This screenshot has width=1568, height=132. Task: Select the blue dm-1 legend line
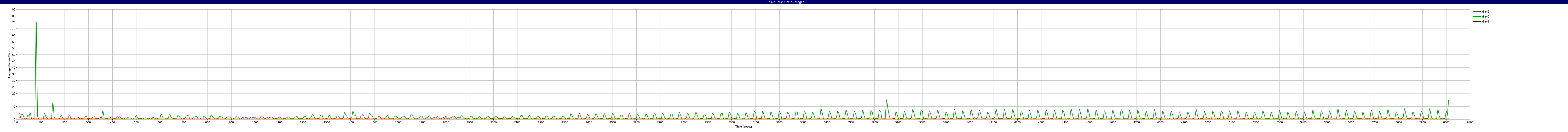pyautogui.click(x=1477, y=21)
